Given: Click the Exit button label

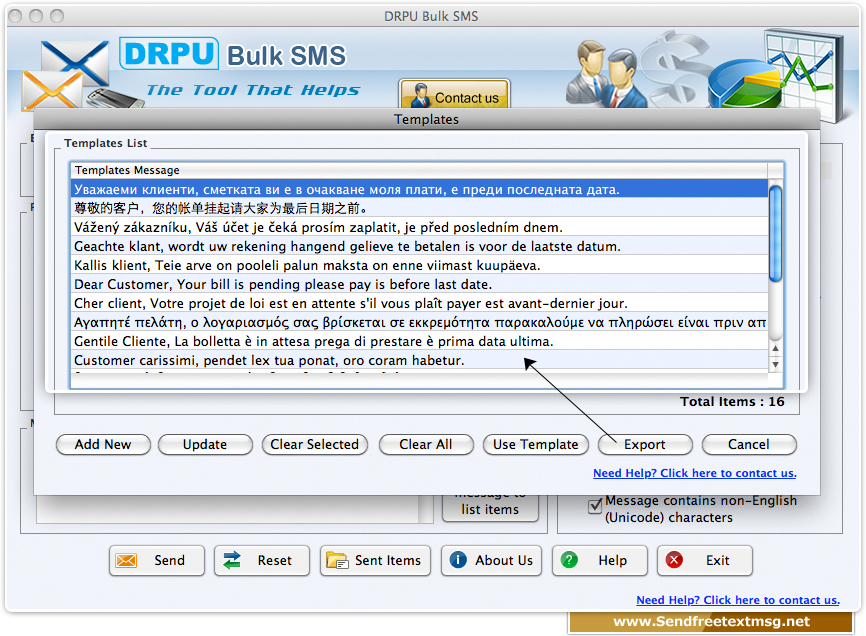Looking at the screenshot, I should tap(717, 560).
